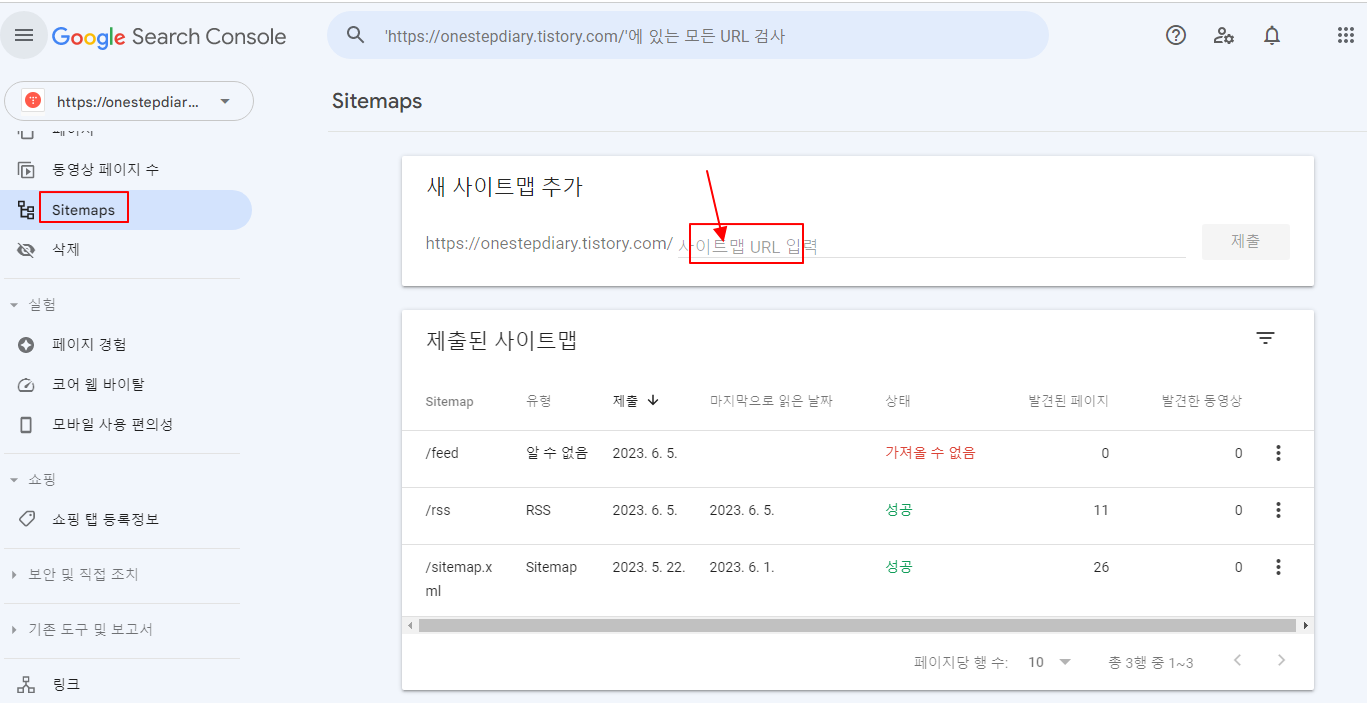Image resolution: width=1367 pixels, height=703 pixels.
Task: Open more options for /sitemap.xml row
Action: tap(1277, 567)
